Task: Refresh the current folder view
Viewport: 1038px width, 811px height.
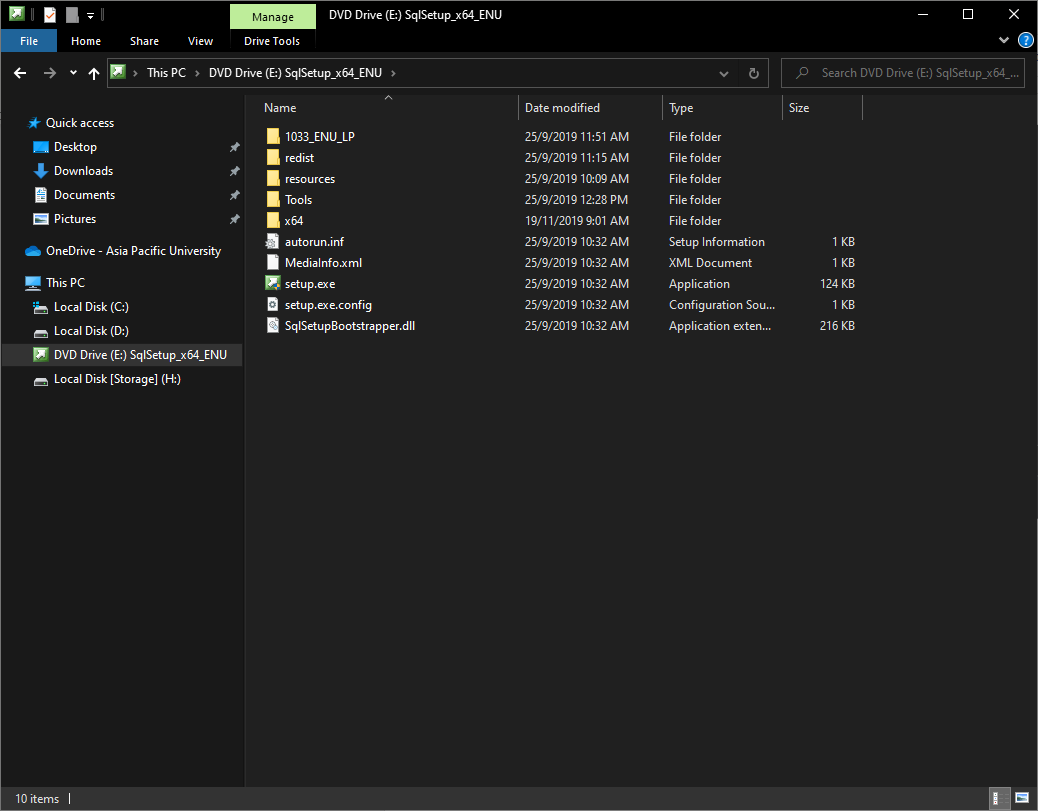Action: [754, 73]
